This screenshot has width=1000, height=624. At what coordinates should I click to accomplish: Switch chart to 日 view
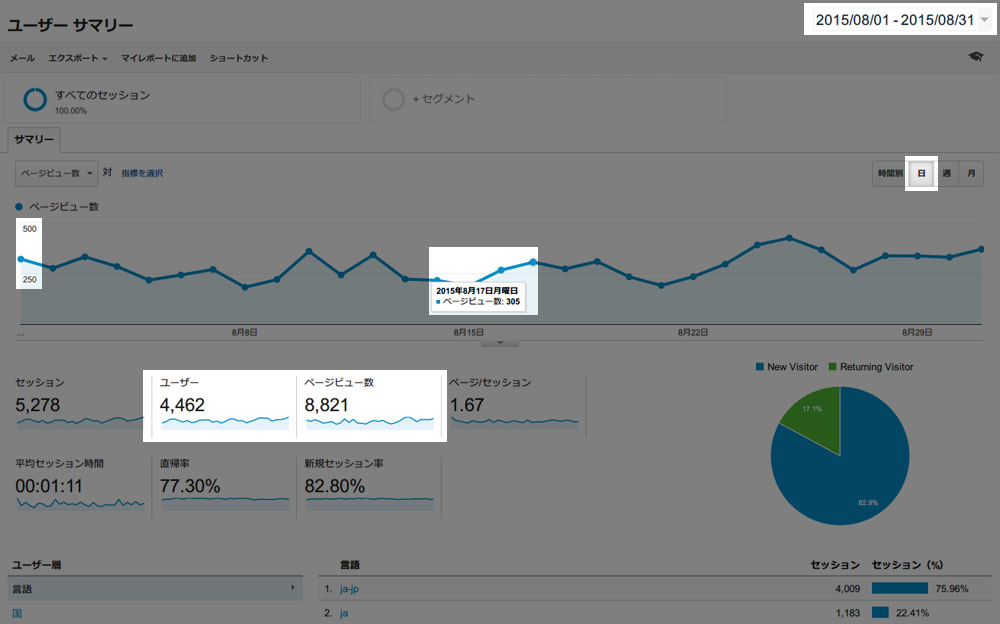(922, 173)
